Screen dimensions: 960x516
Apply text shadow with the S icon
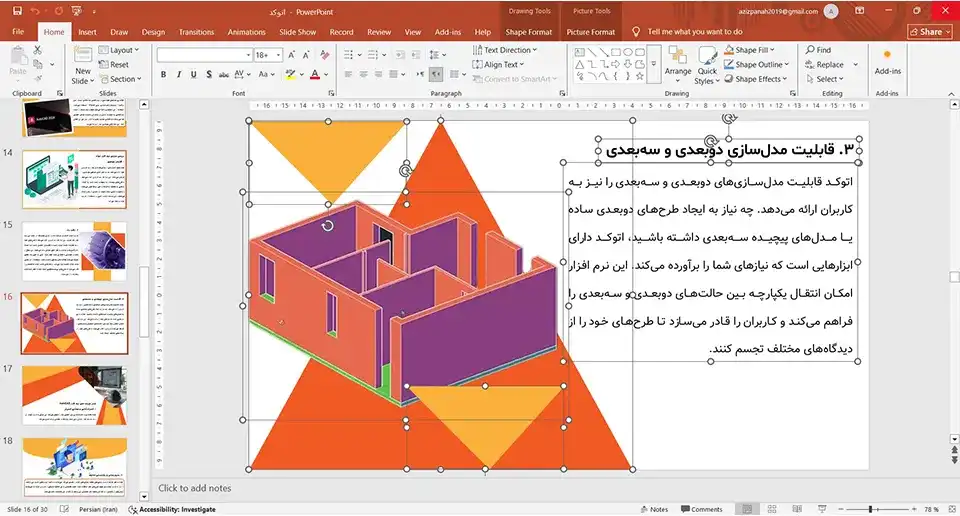(x=209, y=74)
